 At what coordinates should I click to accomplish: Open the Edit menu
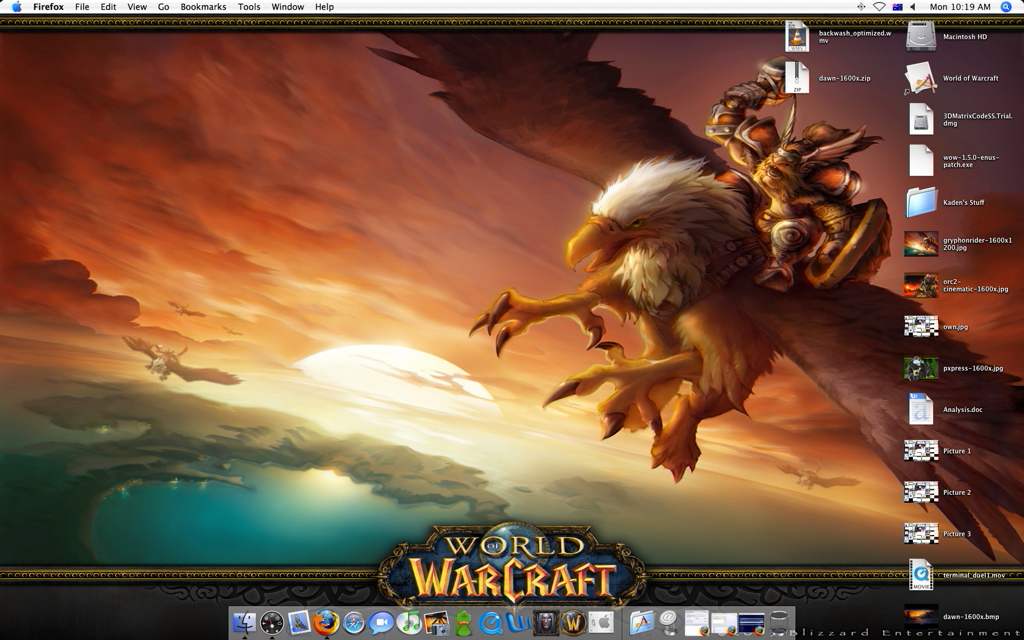[108, 7]
